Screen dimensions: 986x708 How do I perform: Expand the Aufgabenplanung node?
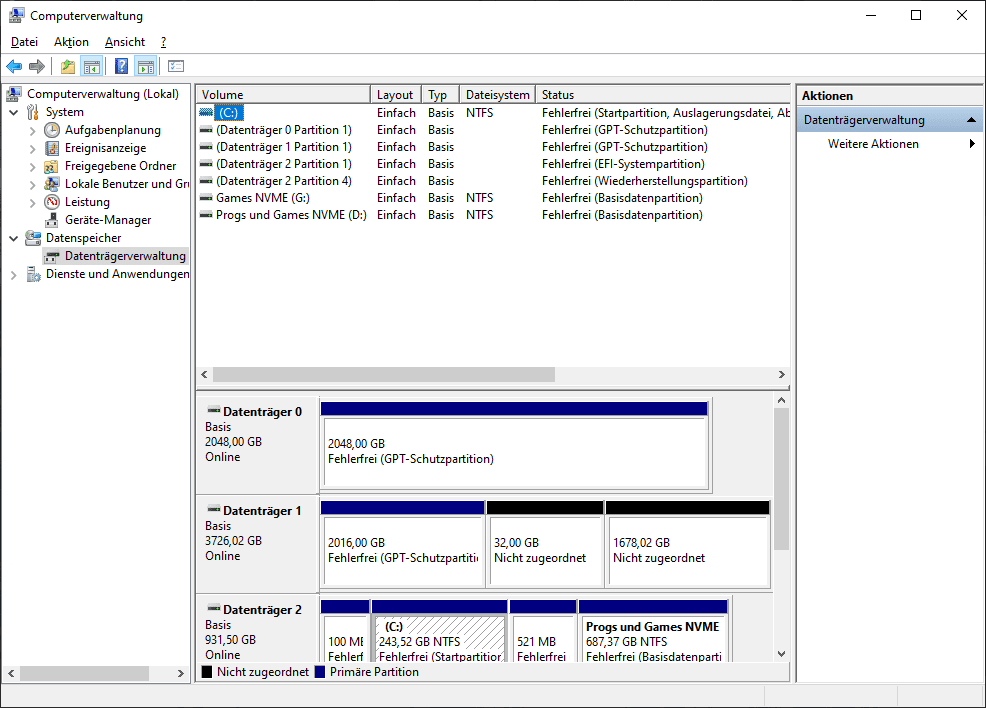(33, 131)
